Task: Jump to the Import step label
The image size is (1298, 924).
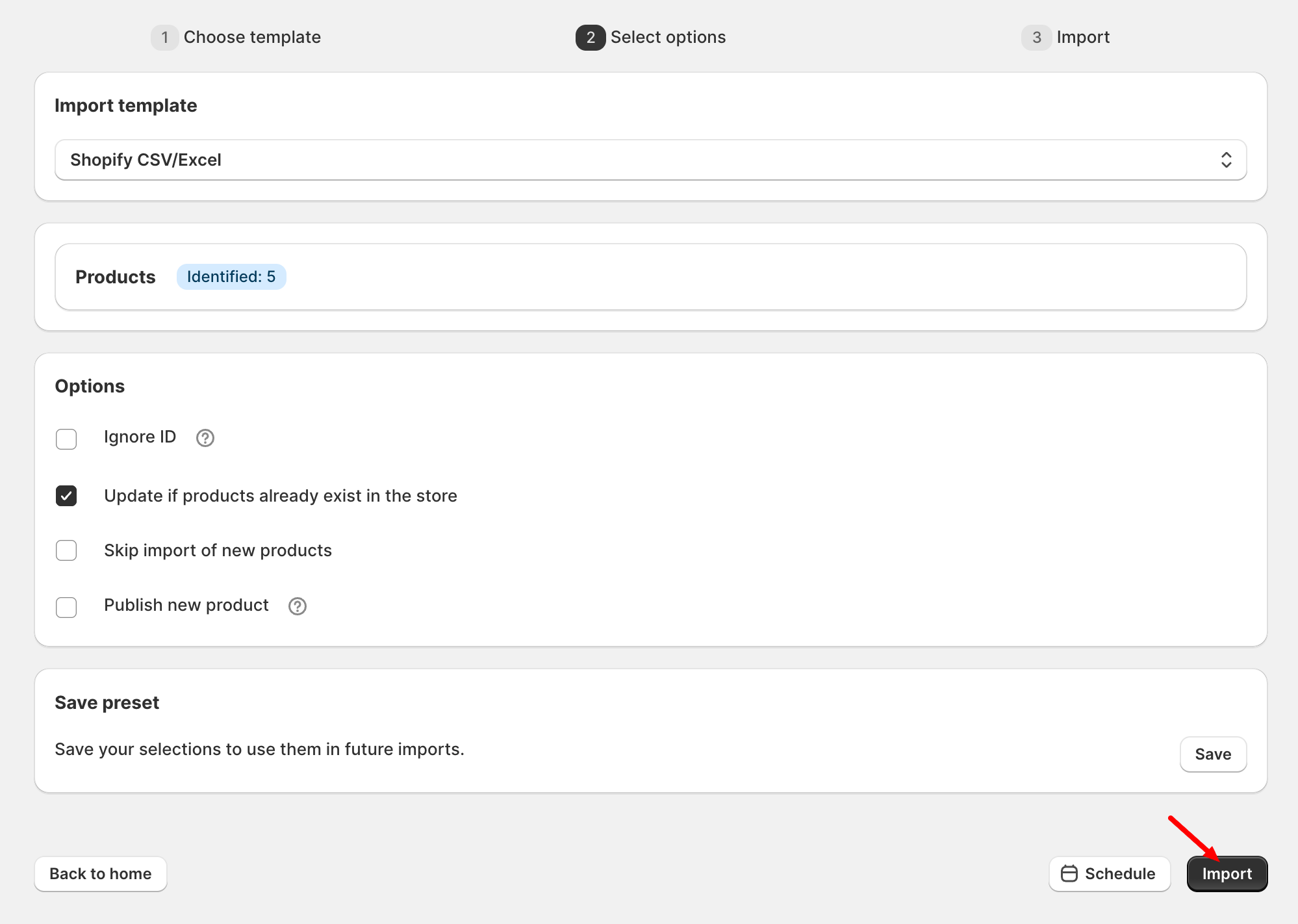Action: pos(1083,37)
